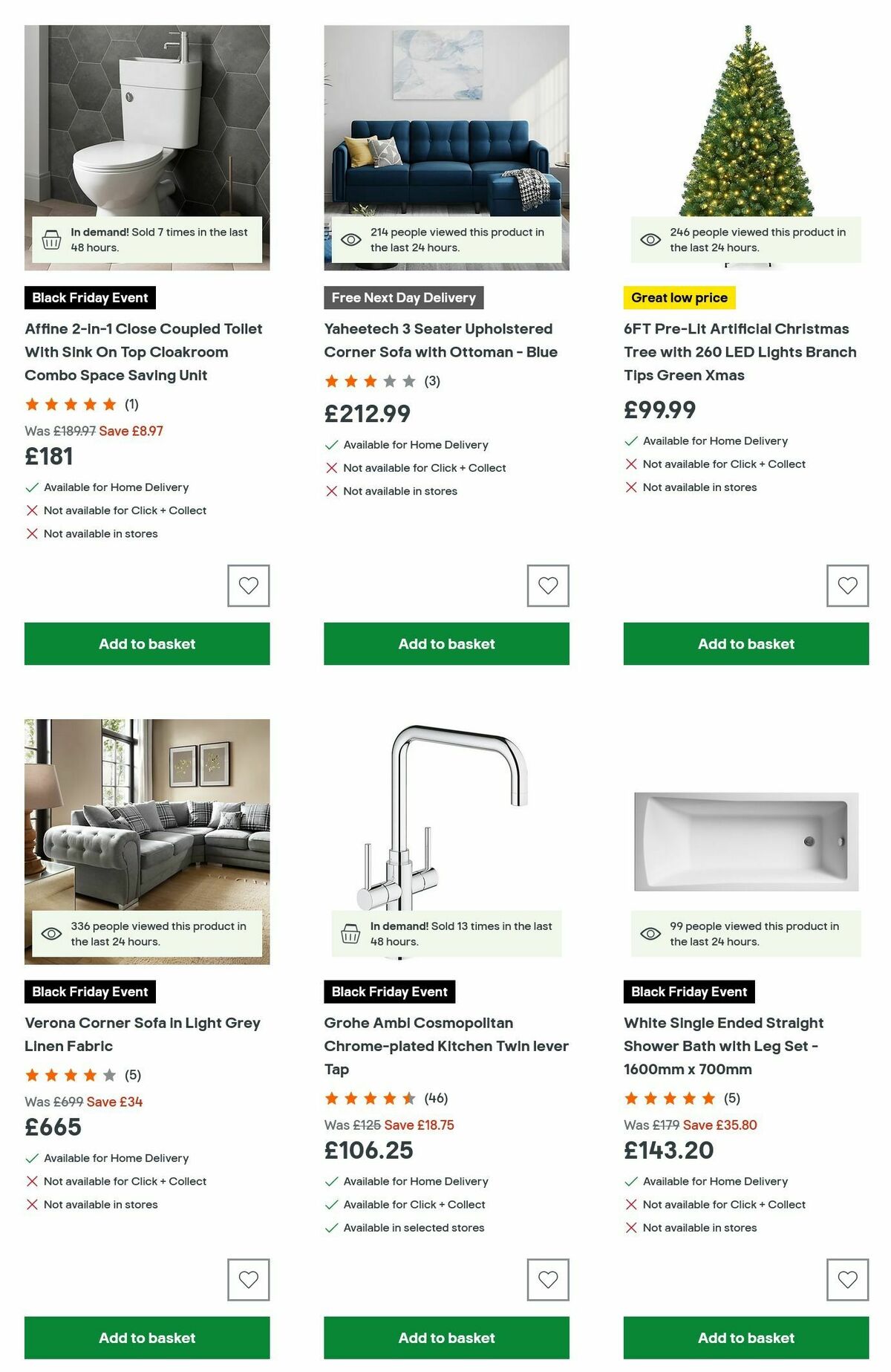Screen dimensions: 891x1372
Task: Click eye icon on Christmas tree views badge
Action: point(650,239)
